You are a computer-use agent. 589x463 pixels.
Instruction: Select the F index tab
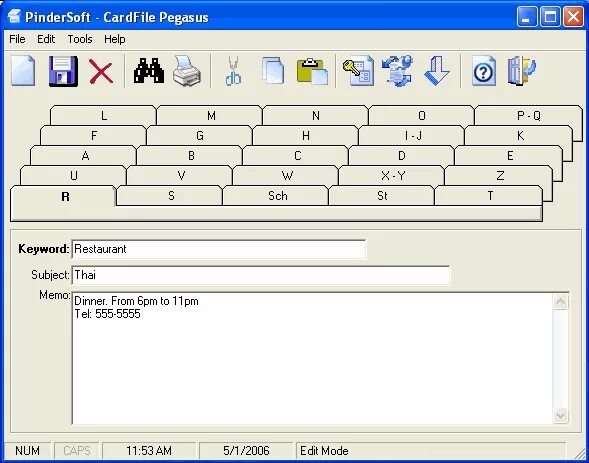[94, 136]
